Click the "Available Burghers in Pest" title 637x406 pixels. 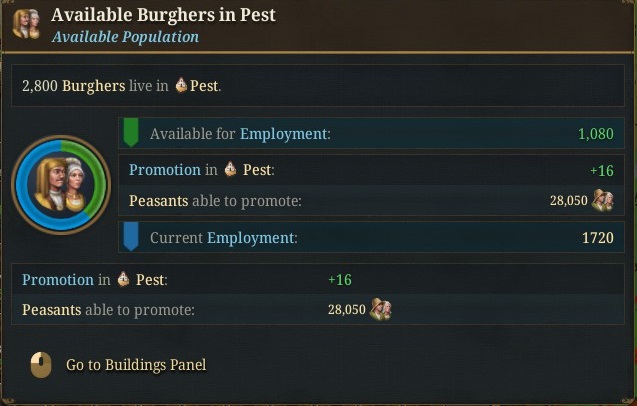(163, 15)
